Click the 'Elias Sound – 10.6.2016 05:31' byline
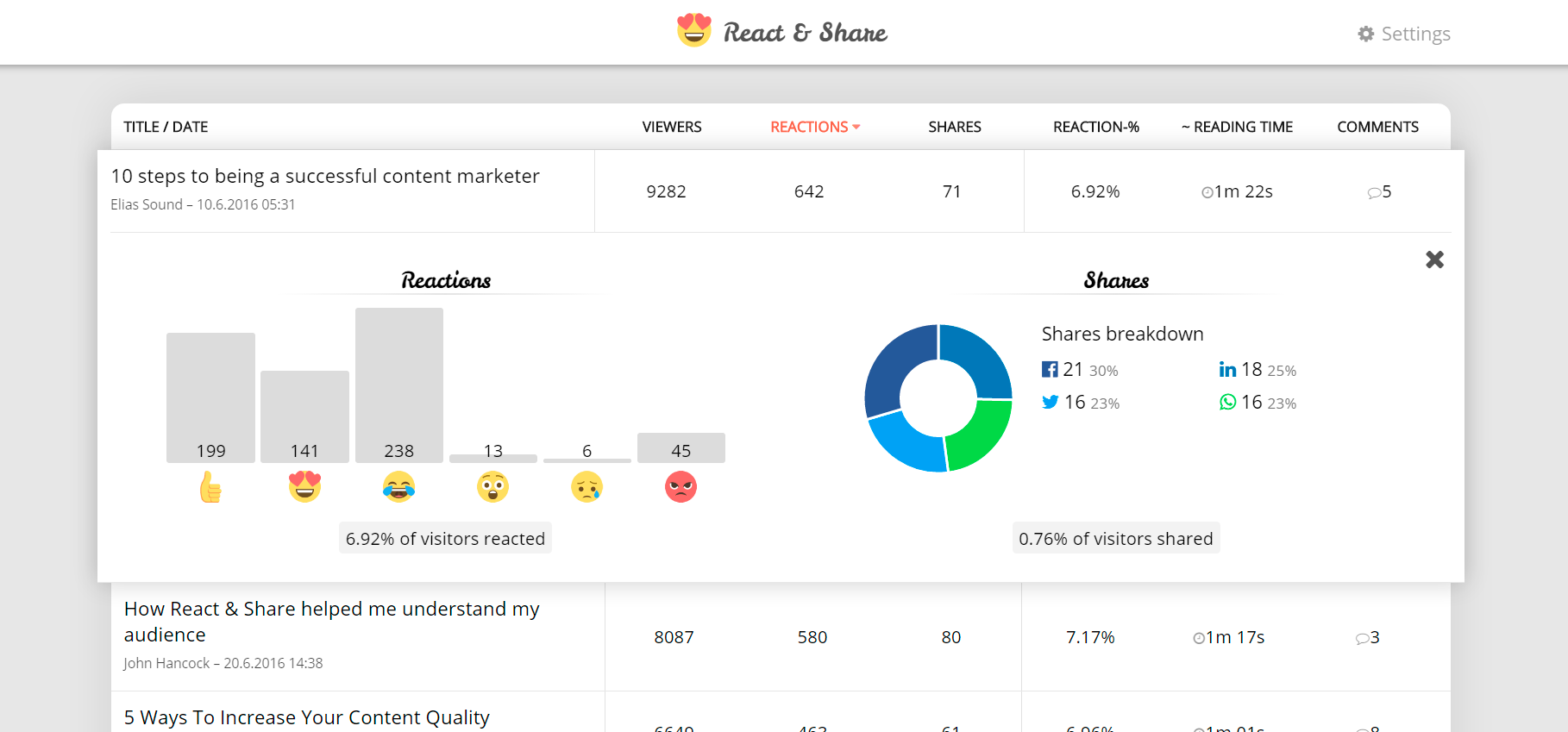 coord(203,204)
